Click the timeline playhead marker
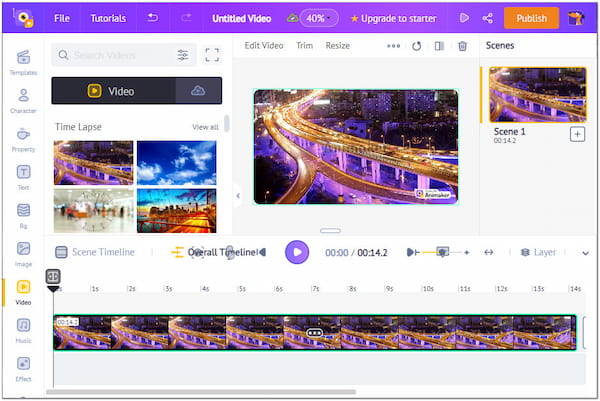Image resolution: width=600 pixels, height=401 pixels. tap(53, 280)
